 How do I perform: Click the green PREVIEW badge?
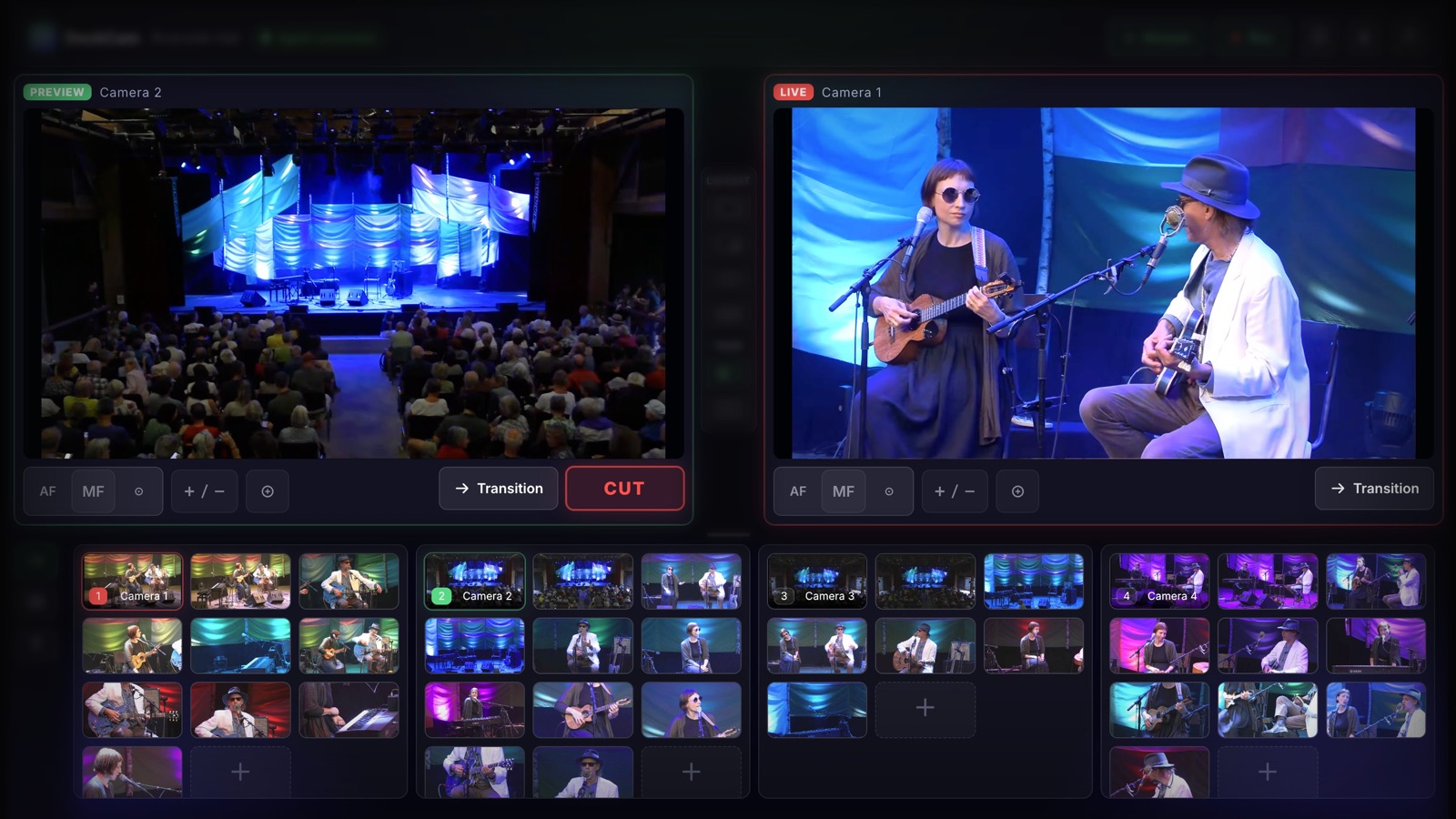click(x=57, y=92)
